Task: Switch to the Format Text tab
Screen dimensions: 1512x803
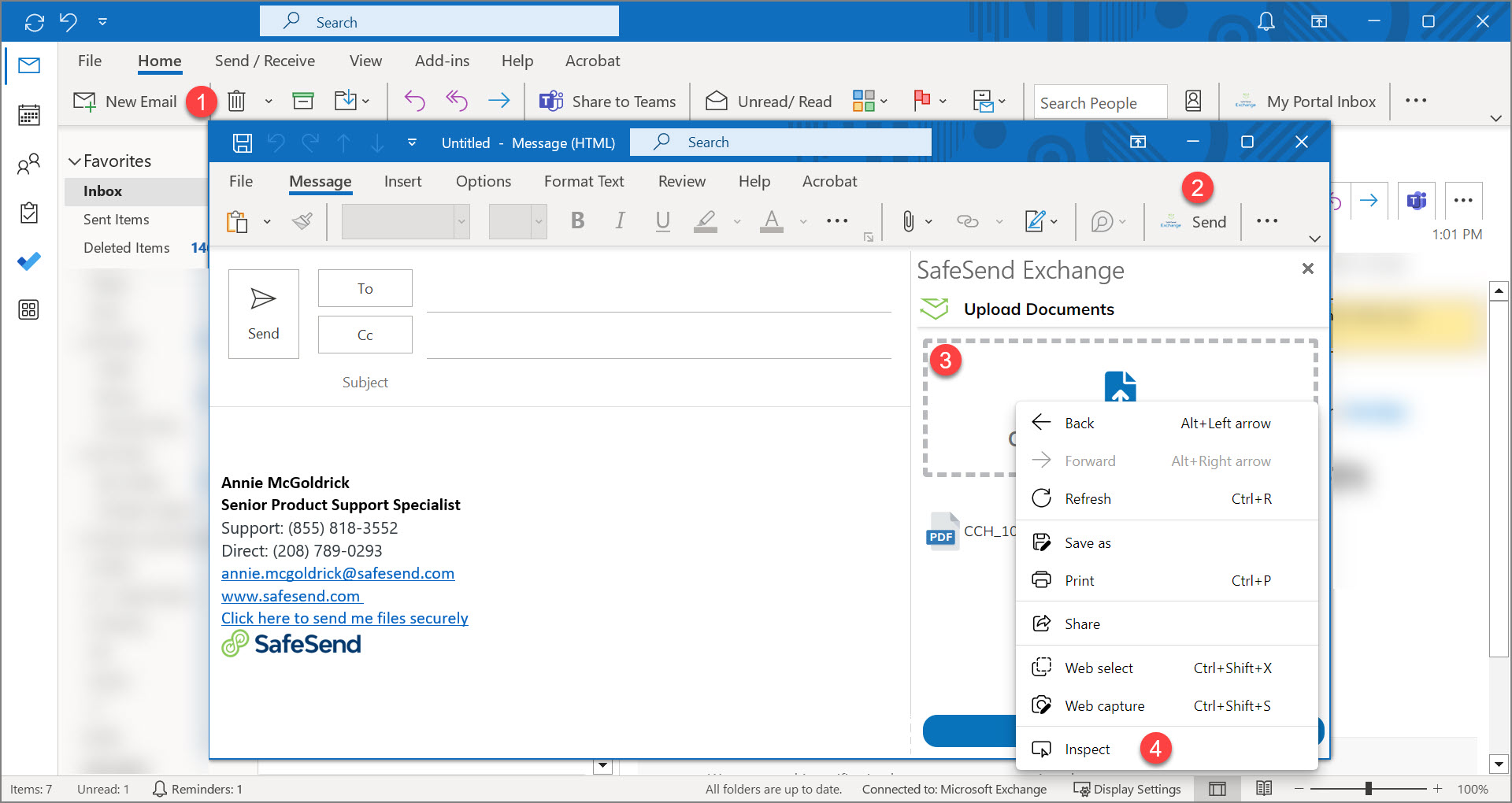Action: pos(584,181)
